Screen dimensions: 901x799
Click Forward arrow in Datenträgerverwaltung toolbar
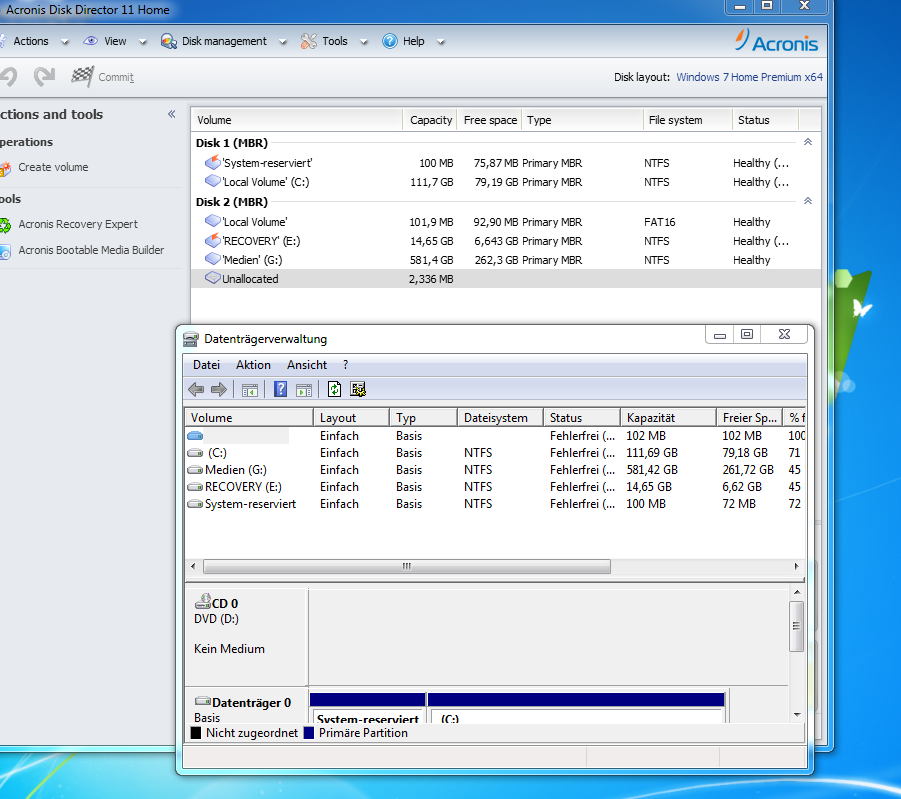click(219, 389)
